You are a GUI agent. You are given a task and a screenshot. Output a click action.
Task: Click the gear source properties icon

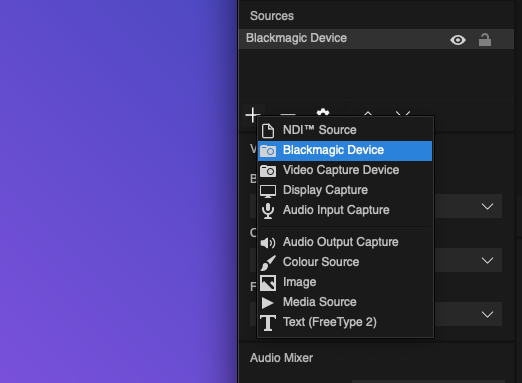323,112
